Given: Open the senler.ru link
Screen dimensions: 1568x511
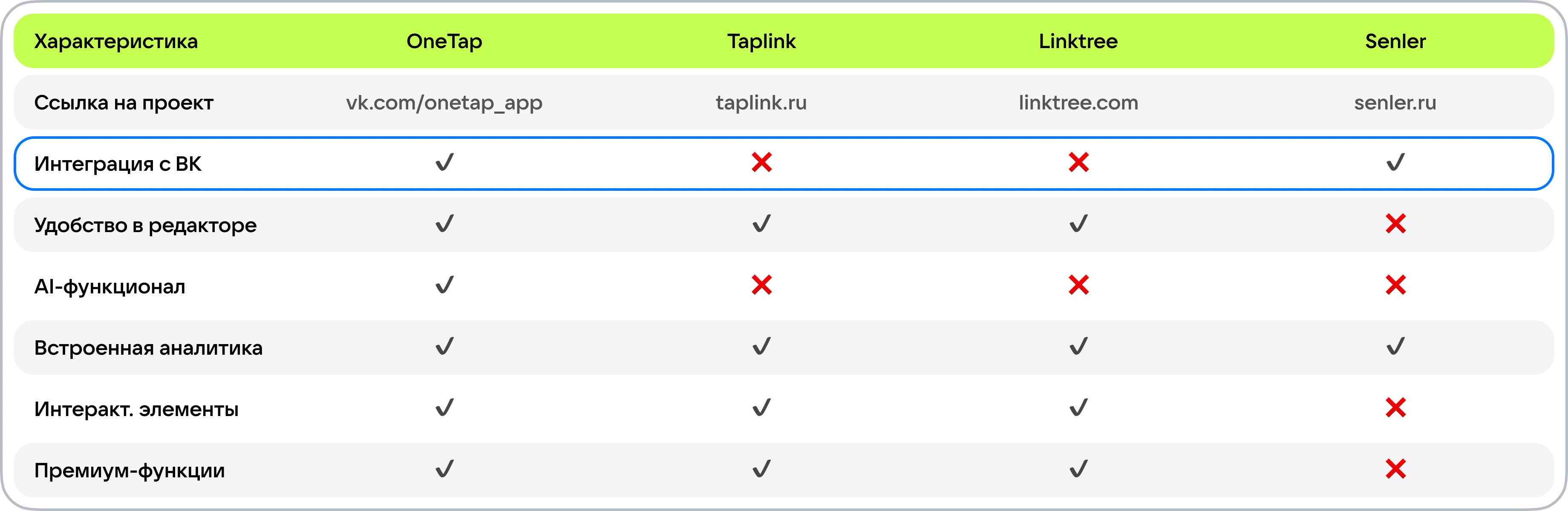Looking at the screenshot, I should pyautogui.click(x=1395, y=102).
